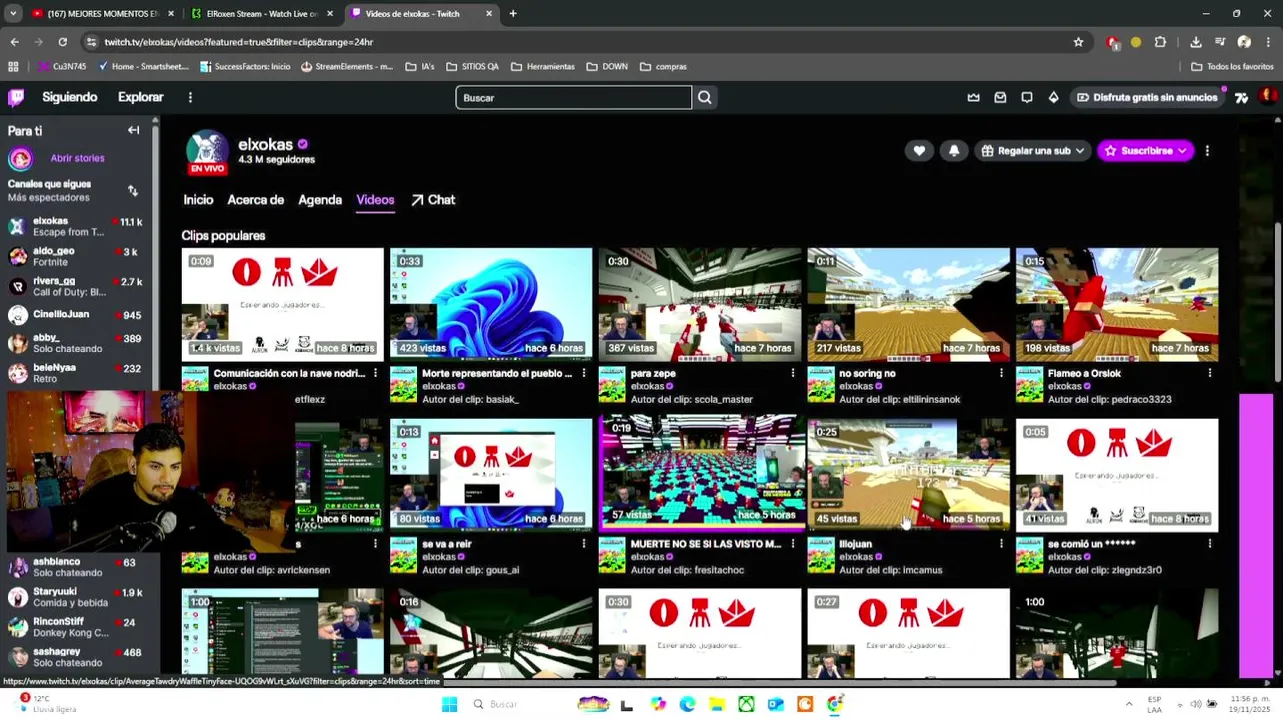This screenshot has width=1283, height=720.
Task: Switch to the ElRoxen Stream browser tab
Action: (x=262, y=13)
